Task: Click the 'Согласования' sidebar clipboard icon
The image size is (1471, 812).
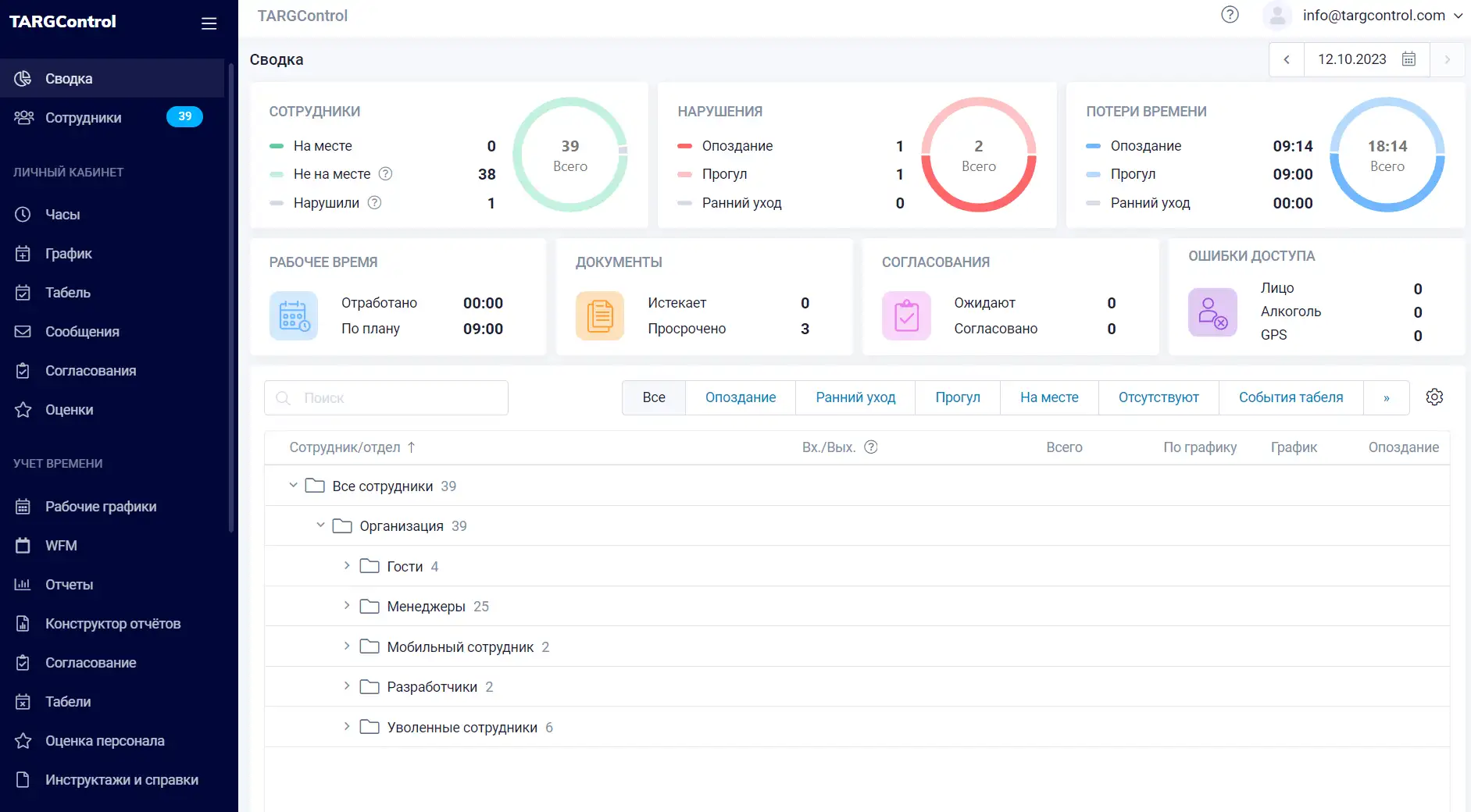Action: point(23,371)
